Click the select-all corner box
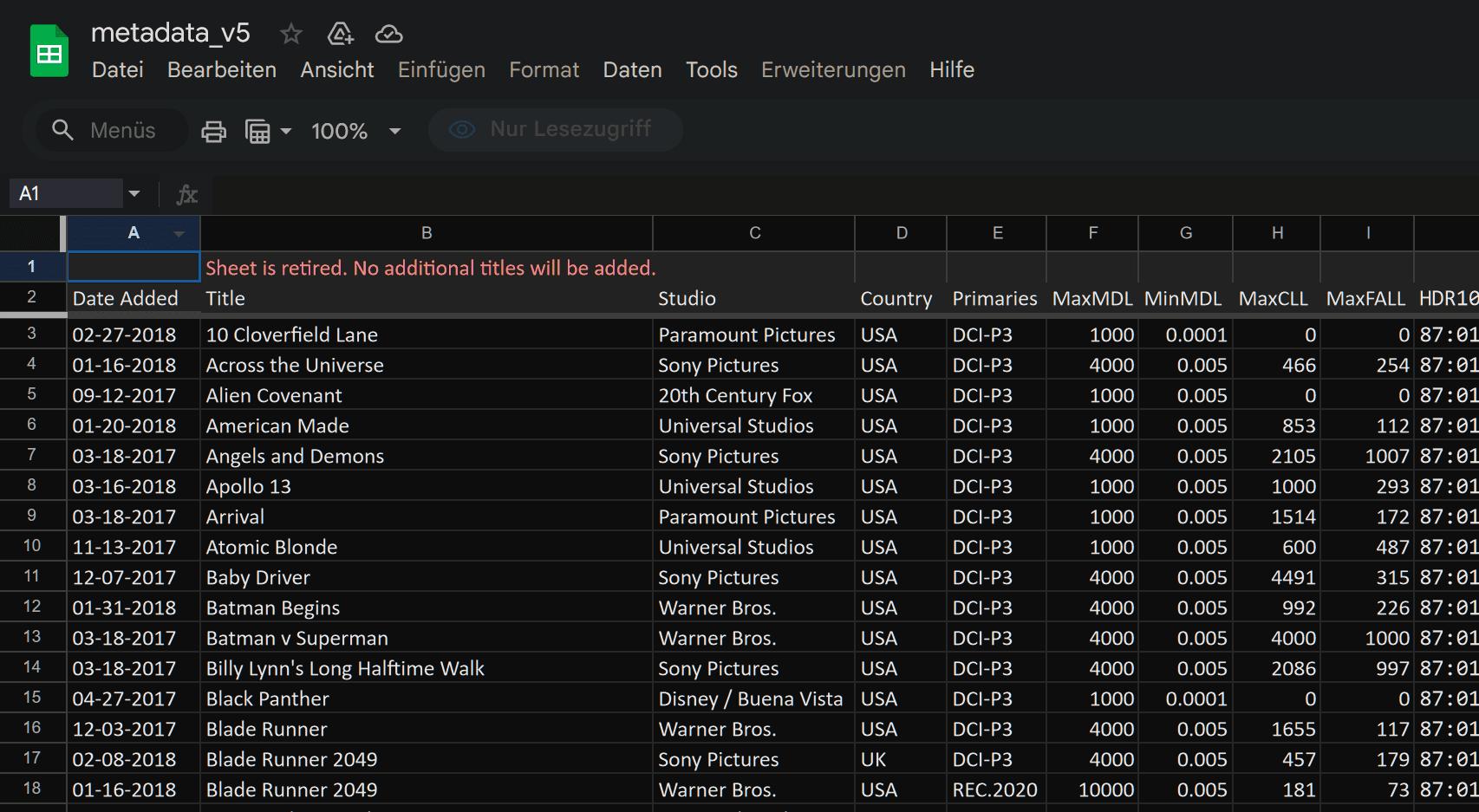Screen dimensions: 1479x812 [32, 233]
